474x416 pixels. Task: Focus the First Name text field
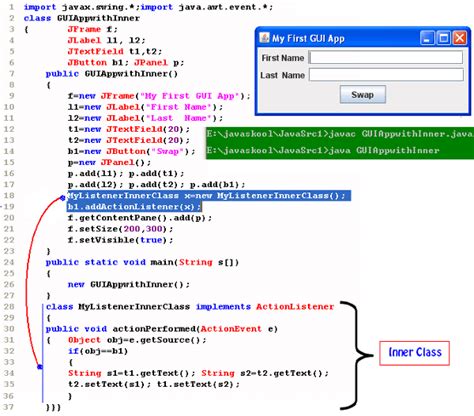386,57
